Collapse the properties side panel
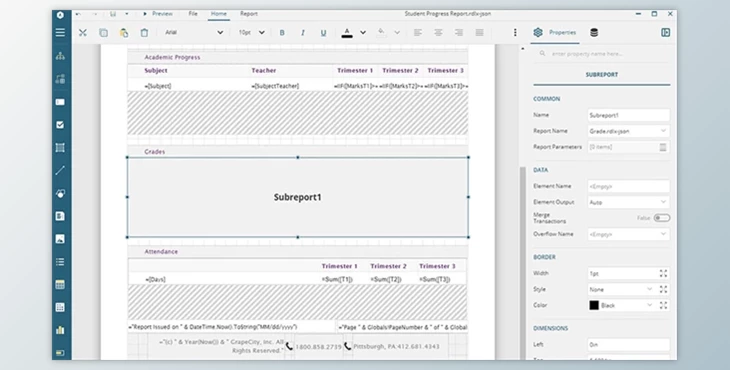Viewport: 730px width, 370px height. point(665,33)
